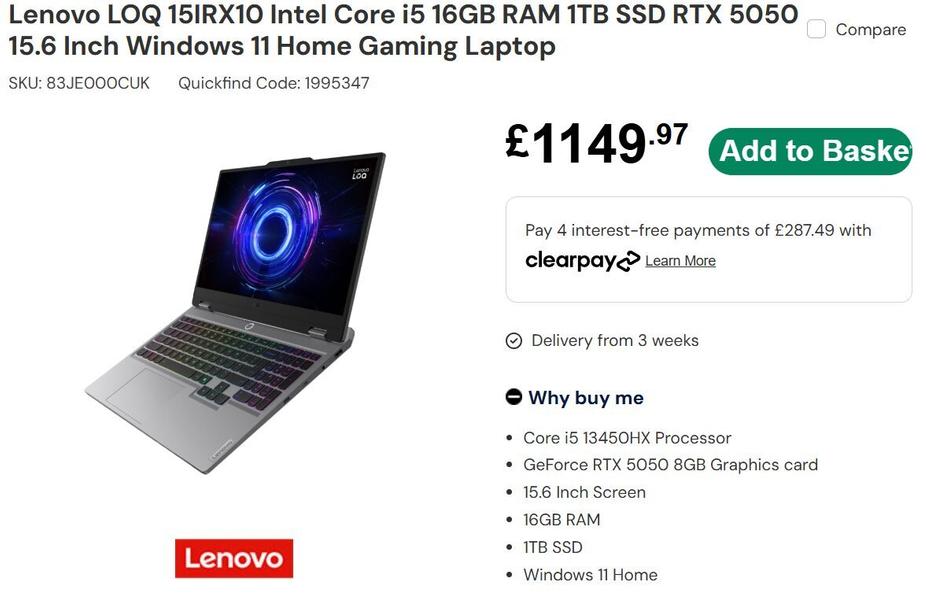Viewport: 945px width, 600px height.
Task: Click the Quickfind Code 1995347
Action: click(273, 83)
